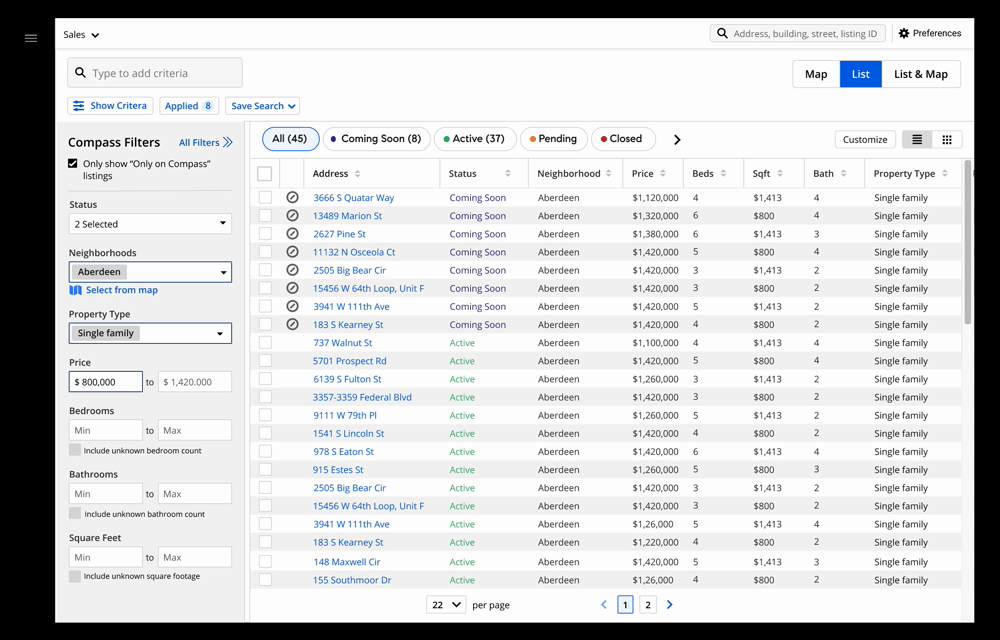
Task: Click the coming-soon icon for 3666 S Quatar Way
Action: coord(292,198)
